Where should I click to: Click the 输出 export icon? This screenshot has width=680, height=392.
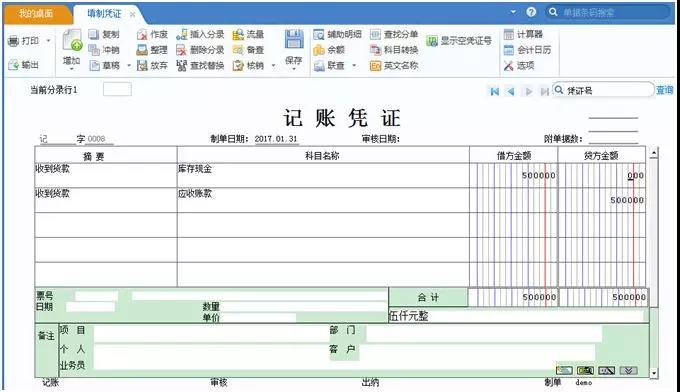(x=13, y=65)
